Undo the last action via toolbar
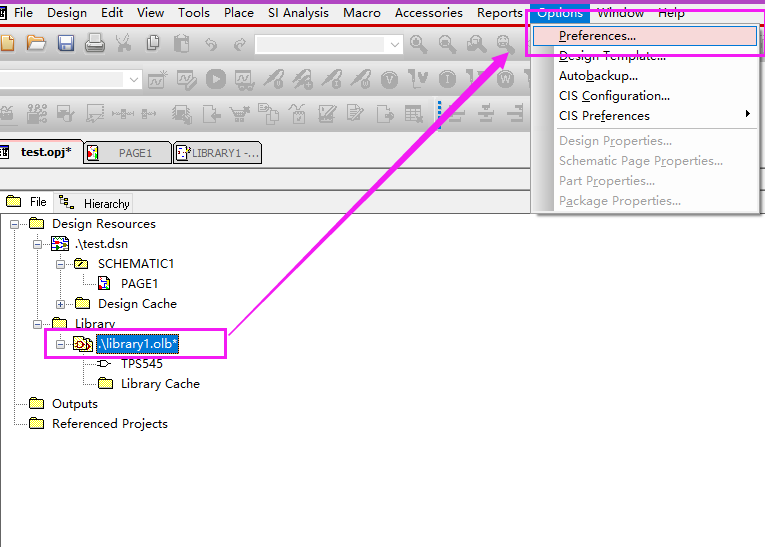Screen dimensions: 765x547 point(211,44)
